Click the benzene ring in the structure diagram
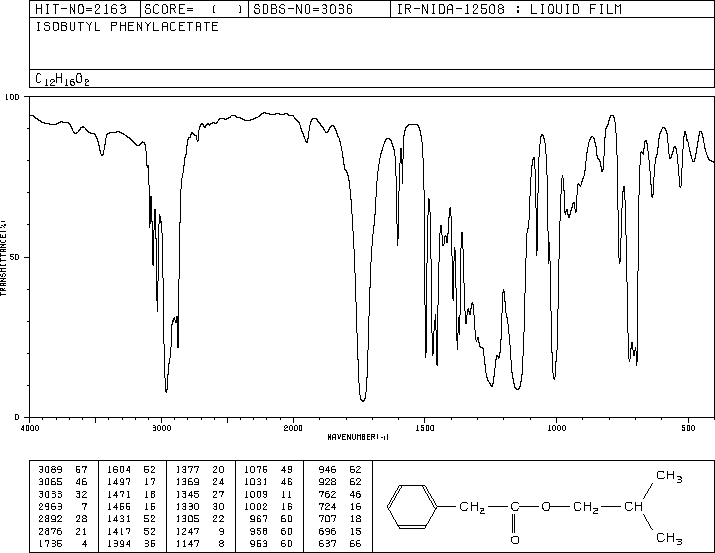 click(x=413, y=506)
